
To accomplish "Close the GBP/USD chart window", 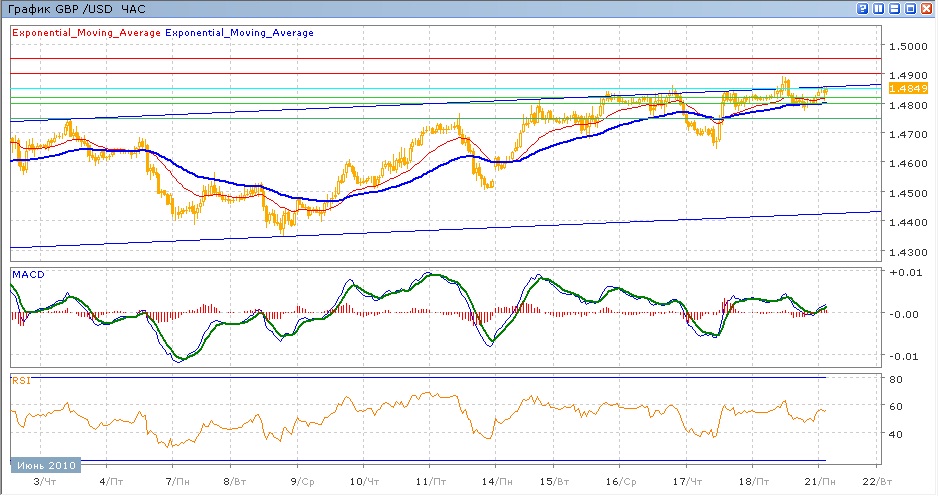I will [927, 9].
